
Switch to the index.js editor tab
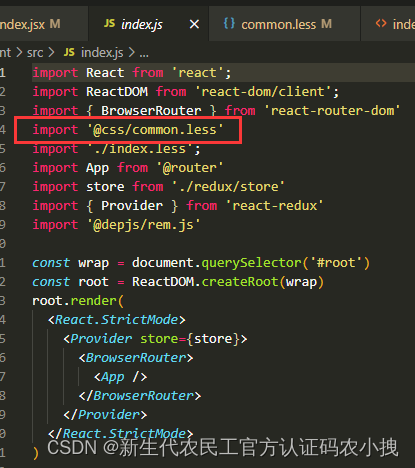(148, 24)
